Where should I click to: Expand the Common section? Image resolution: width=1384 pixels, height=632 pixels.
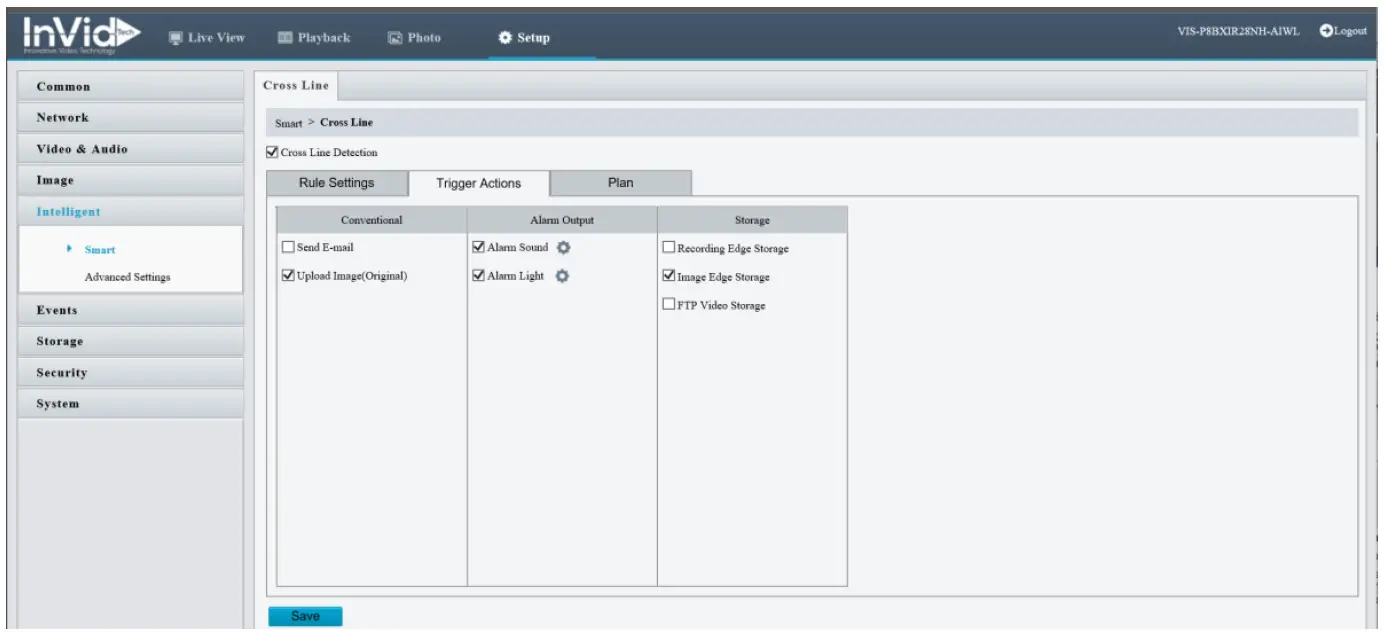(x=131, y=86)
